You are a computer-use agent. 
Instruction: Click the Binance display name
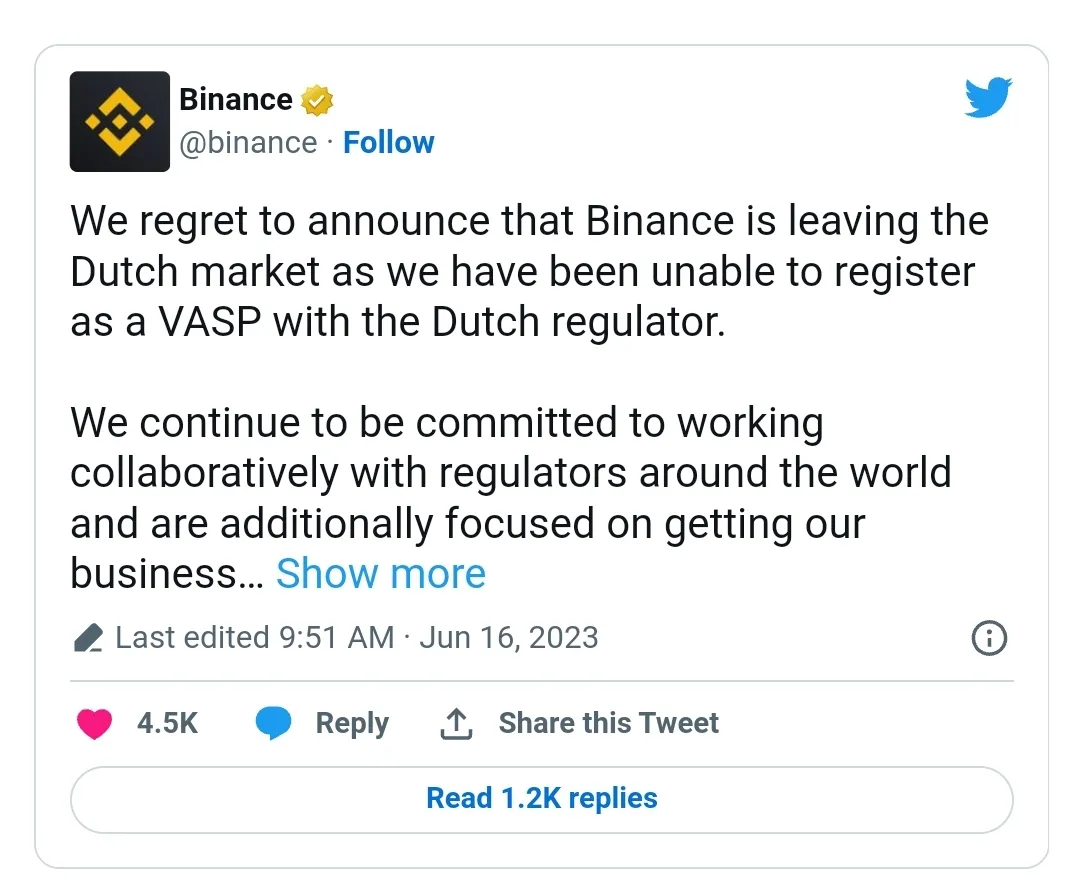(x=236, y=100)
